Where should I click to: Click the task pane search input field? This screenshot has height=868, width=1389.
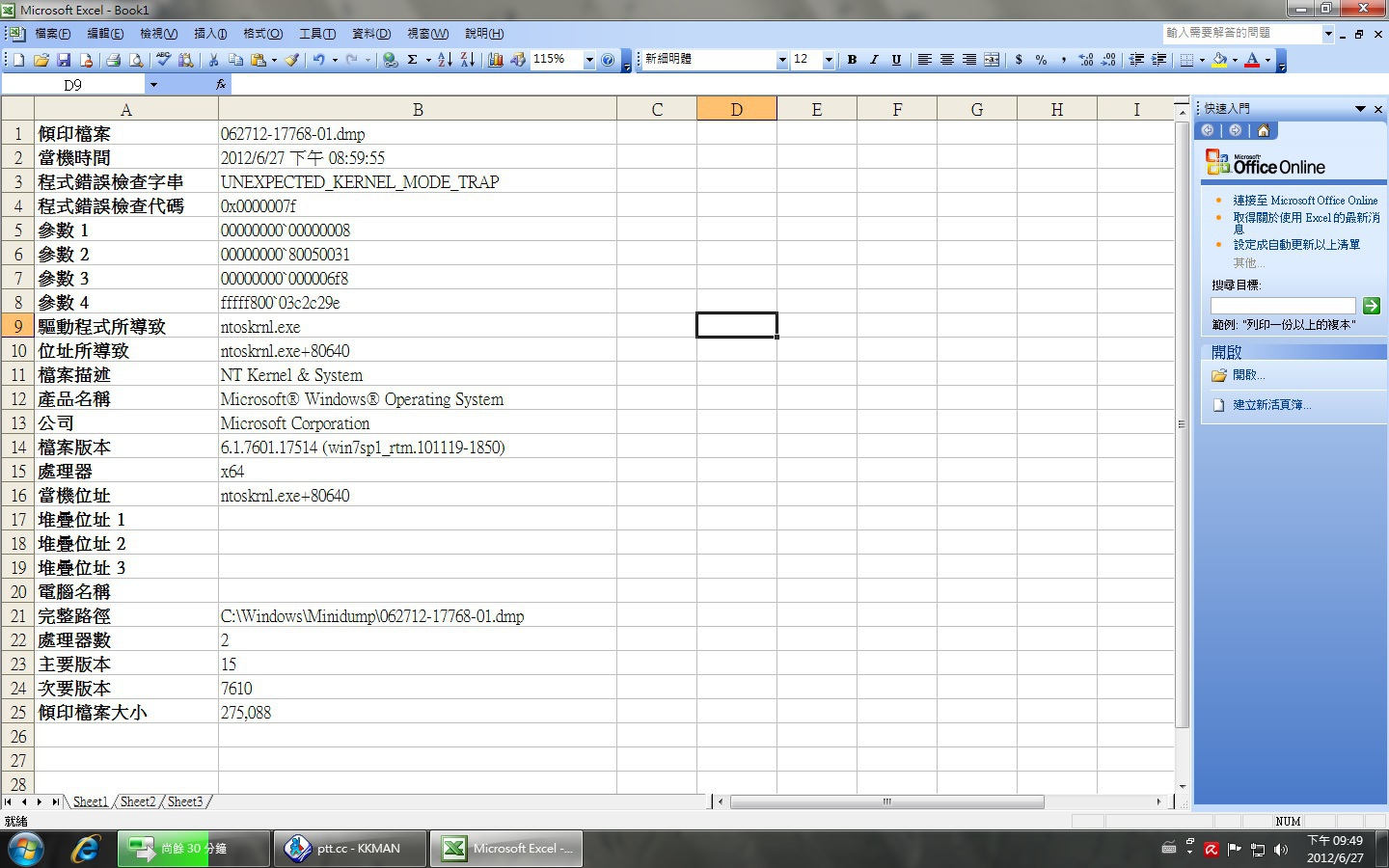pyautogui.click(x=1283, y=306)
